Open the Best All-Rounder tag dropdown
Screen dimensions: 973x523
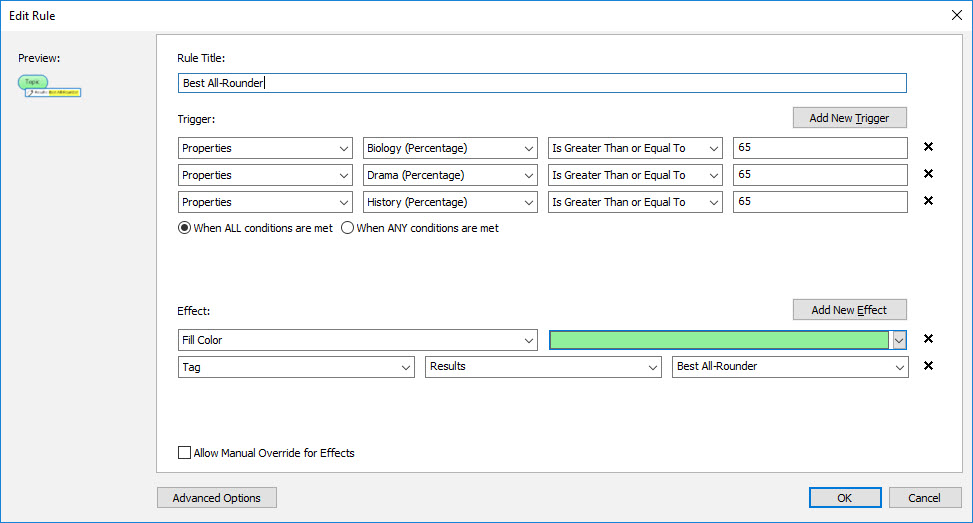coord(790,367)
